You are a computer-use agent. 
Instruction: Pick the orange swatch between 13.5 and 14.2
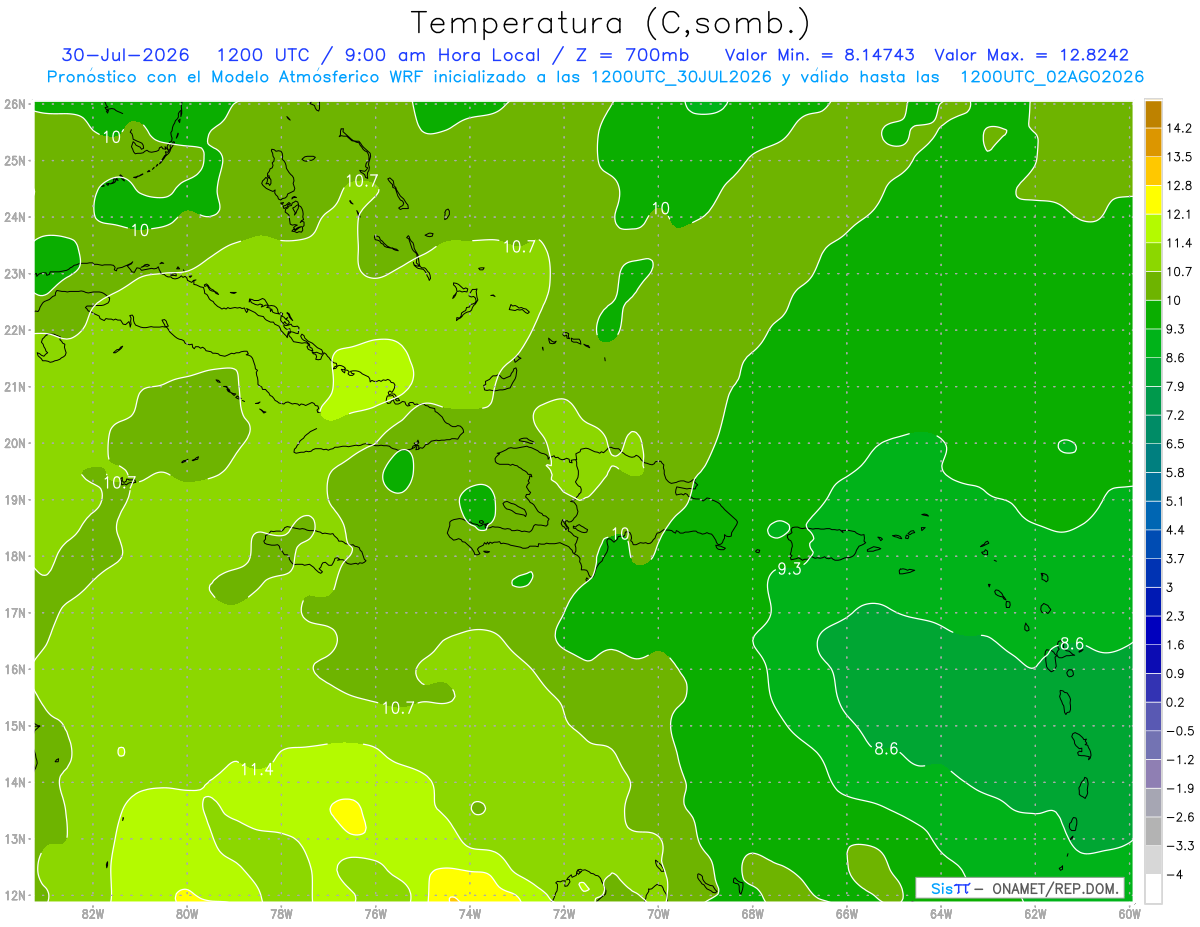1153,142
